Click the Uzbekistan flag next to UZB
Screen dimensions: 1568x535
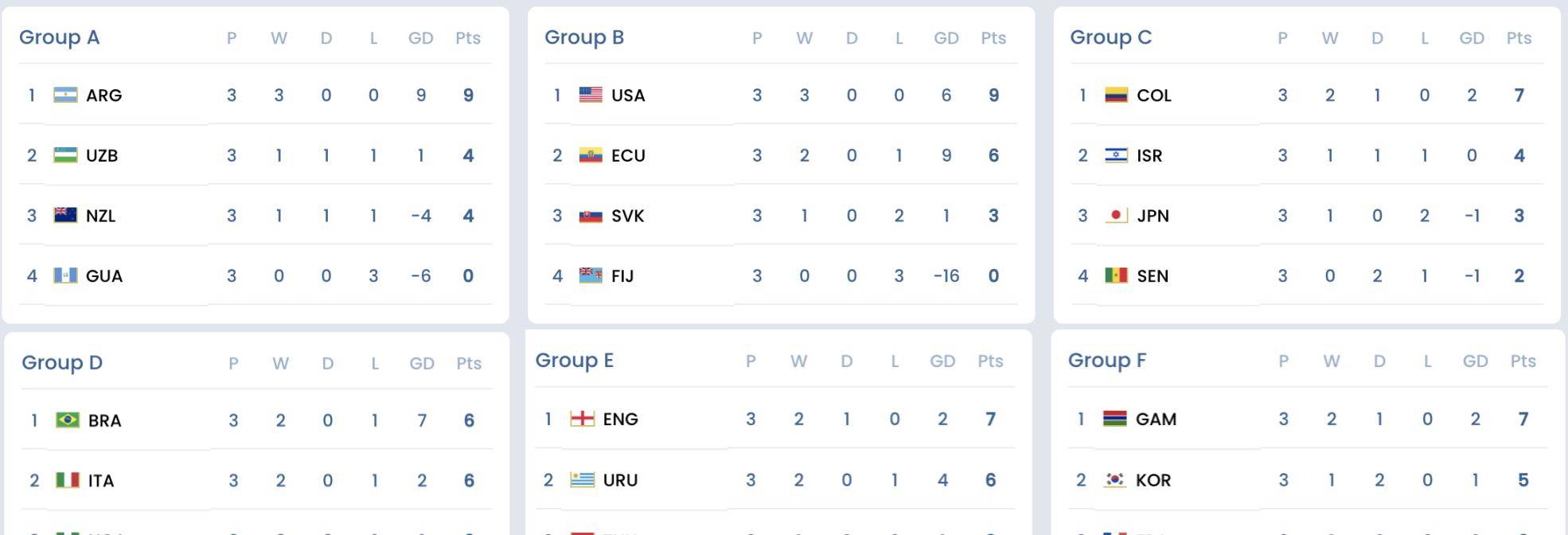pos(65,155)
